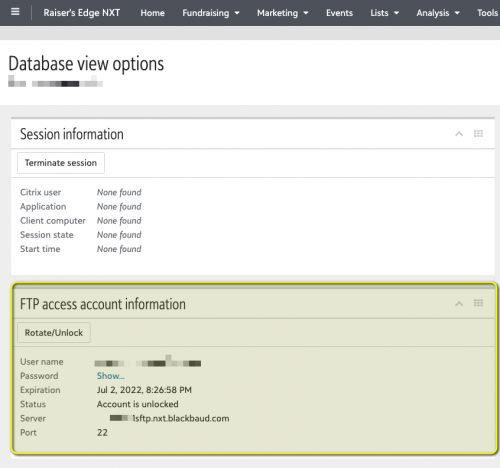Select the port value 22
This screenshot has height=468, width=500.
click(102, 433)
